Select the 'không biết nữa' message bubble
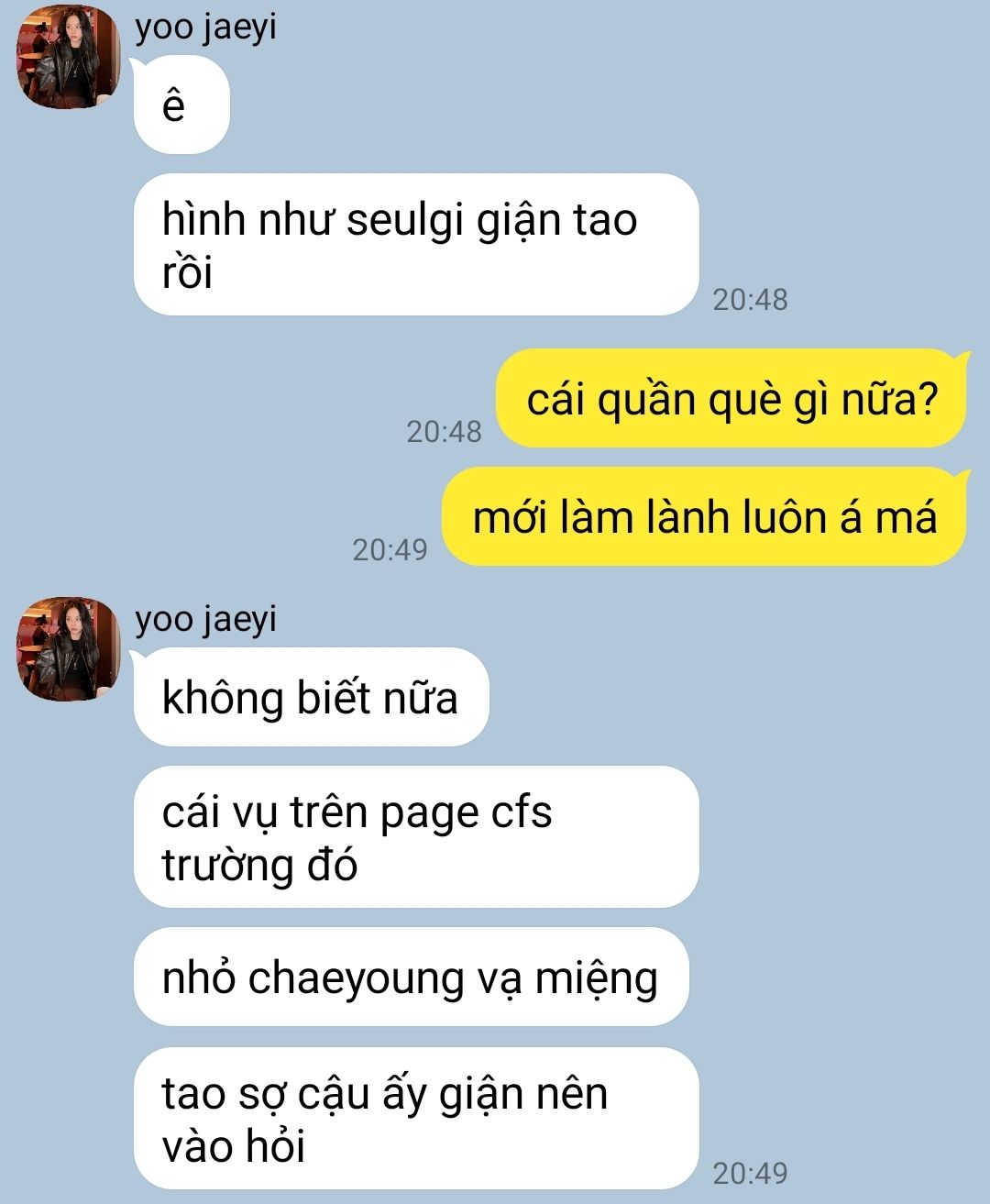 [312, 697]
